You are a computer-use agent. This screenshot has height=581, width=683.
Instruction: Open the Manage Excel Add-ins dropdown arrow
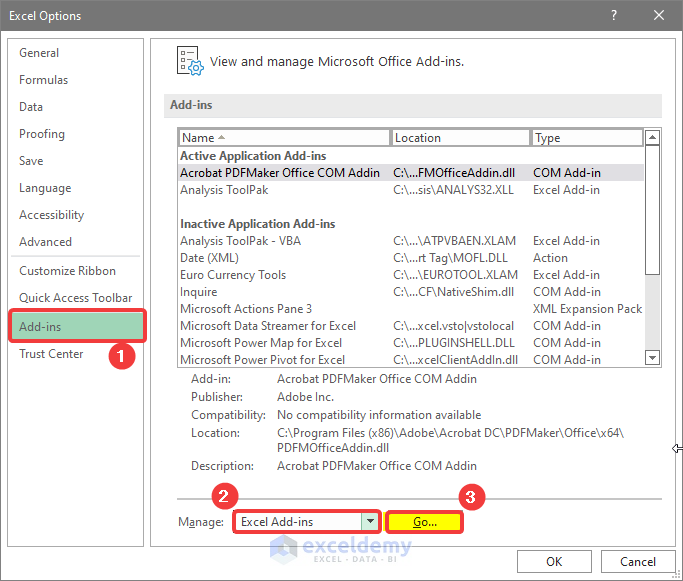370,521
